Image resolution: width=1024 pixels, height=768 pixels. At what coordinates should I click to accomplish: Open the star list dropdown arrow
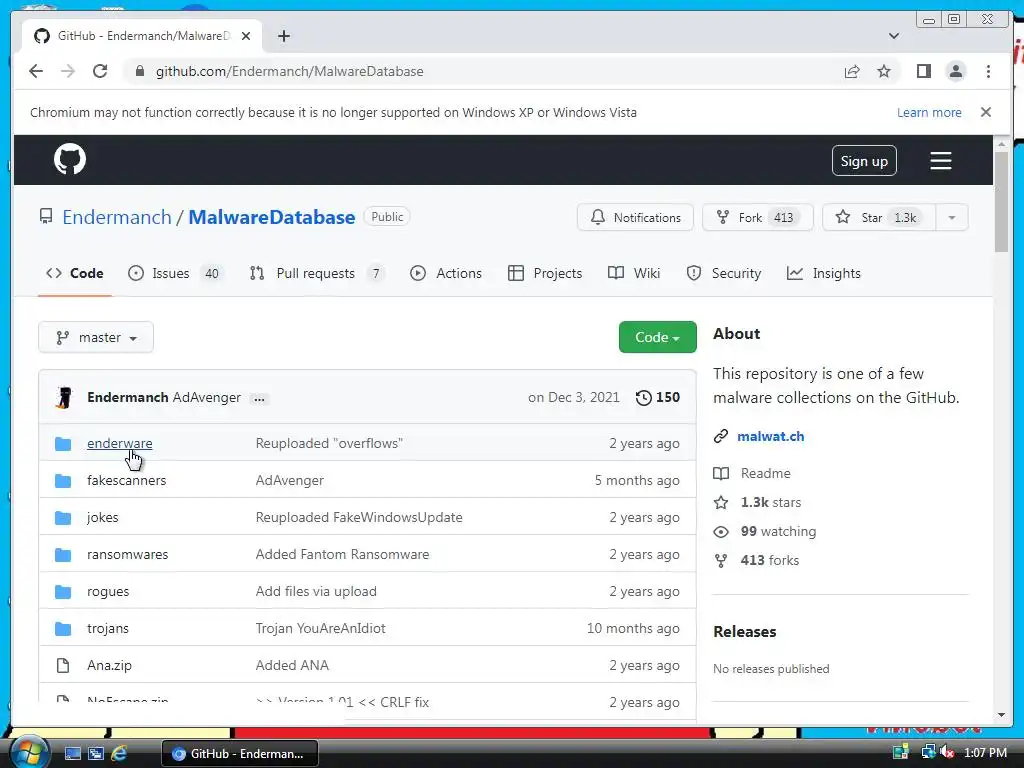[952, 217]
